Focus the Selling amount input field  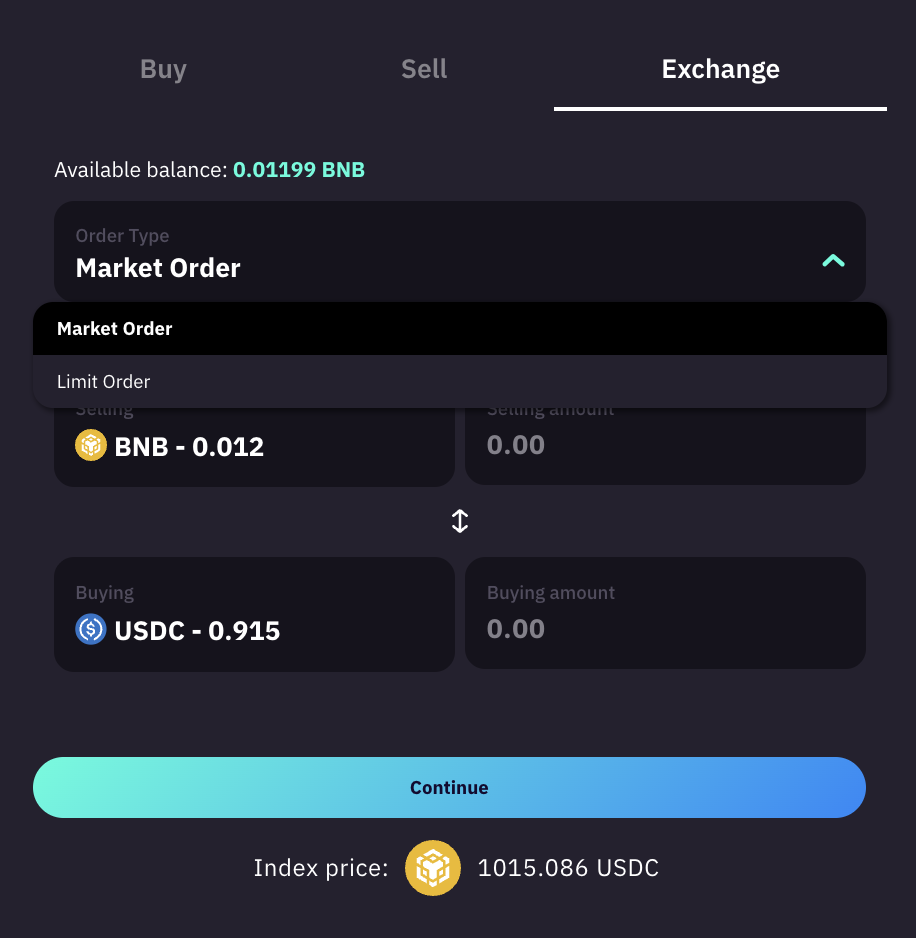pos(664,446)
